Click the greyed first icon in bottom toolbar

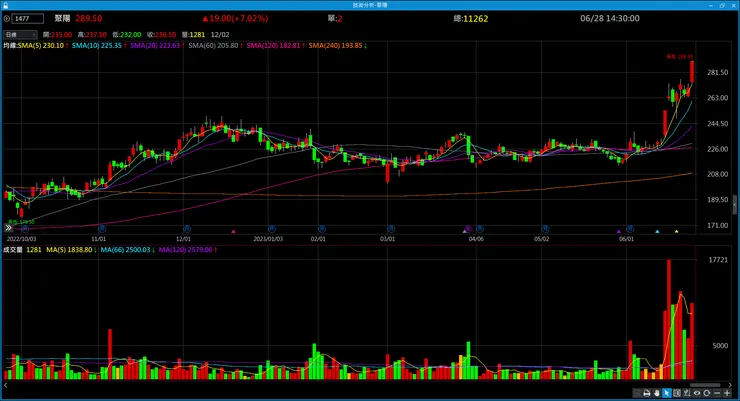pyautogui.click(x=637, y=393)
